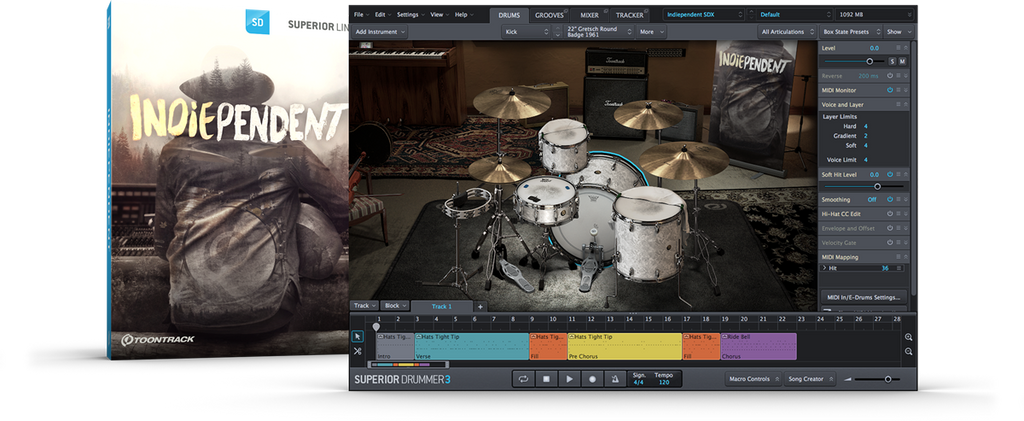Switch to the MIXER tab
This screenshot has width=1024, height=421.
589,15
